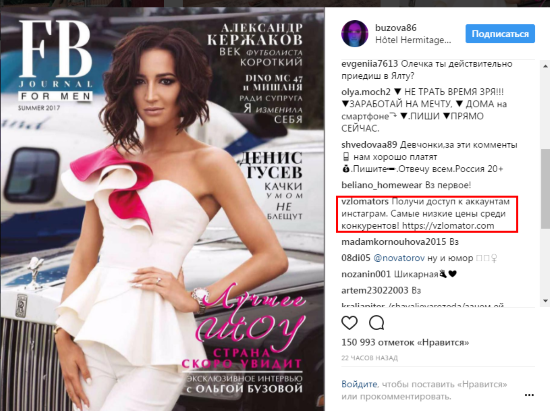Open vzlomators commenter profile
550x411 pixels.
[365, 202]
